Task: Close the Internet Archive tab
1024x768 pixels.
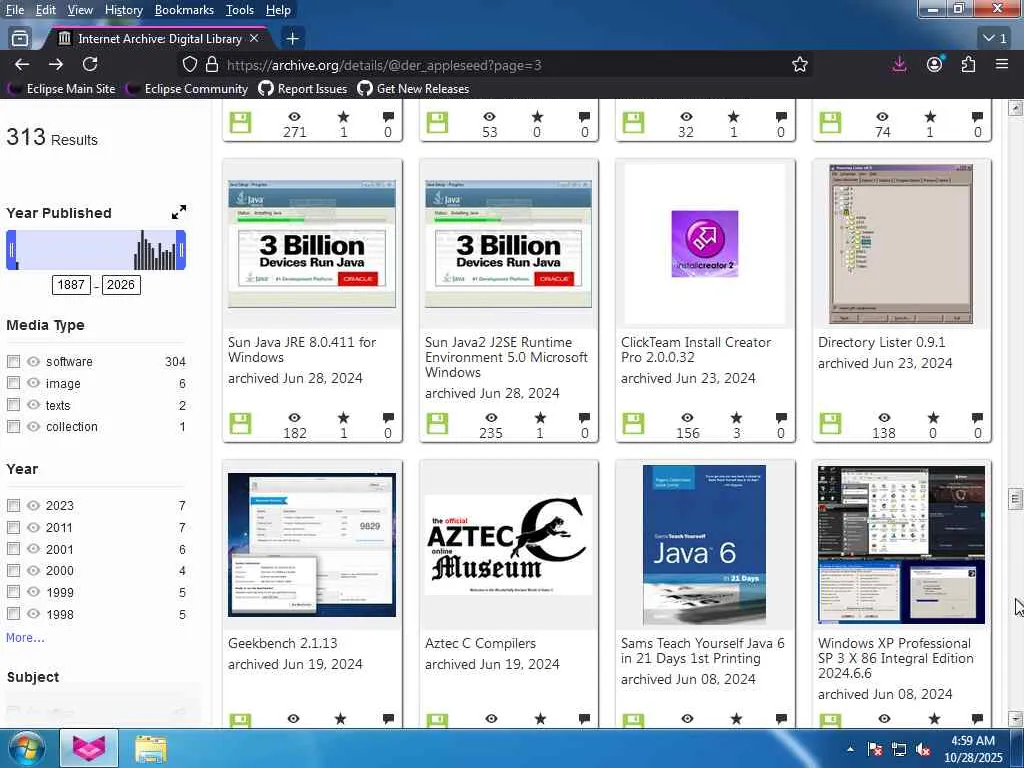Action: point(254,39)
